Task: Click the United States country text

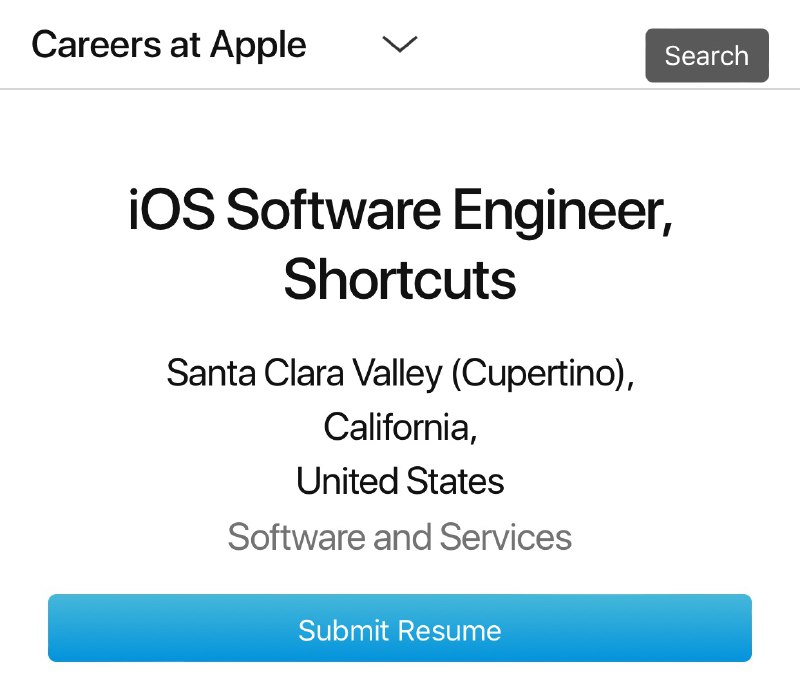Action: (x=400, y=481)
